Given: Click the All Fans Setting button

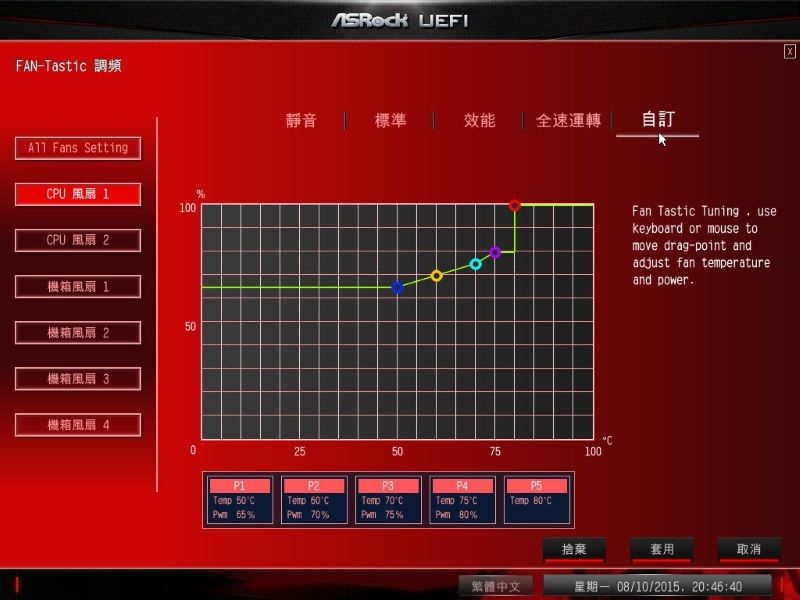Looking at the screenshot, I should (x=78, y=148).
